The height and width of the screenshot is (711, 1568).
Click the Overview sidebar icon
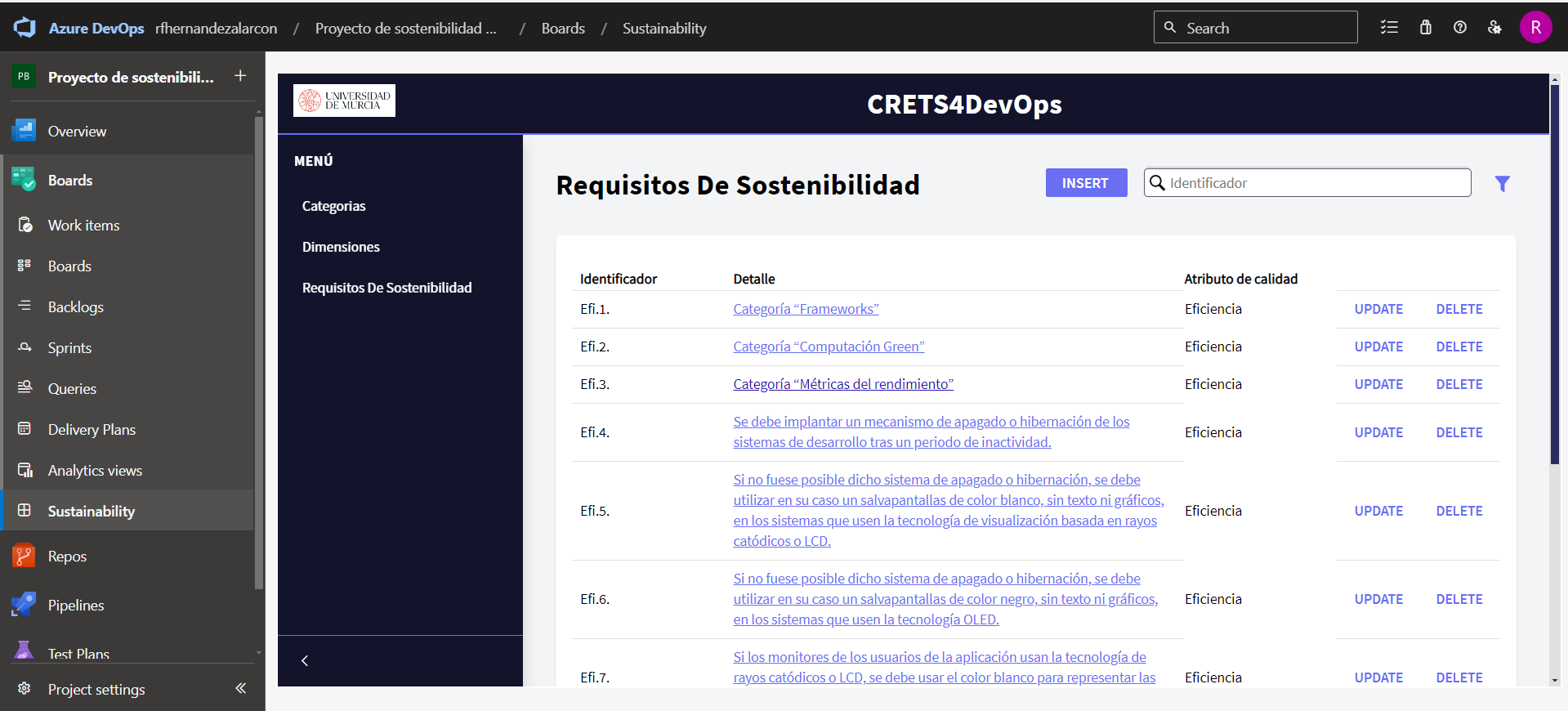click(24, 131)
